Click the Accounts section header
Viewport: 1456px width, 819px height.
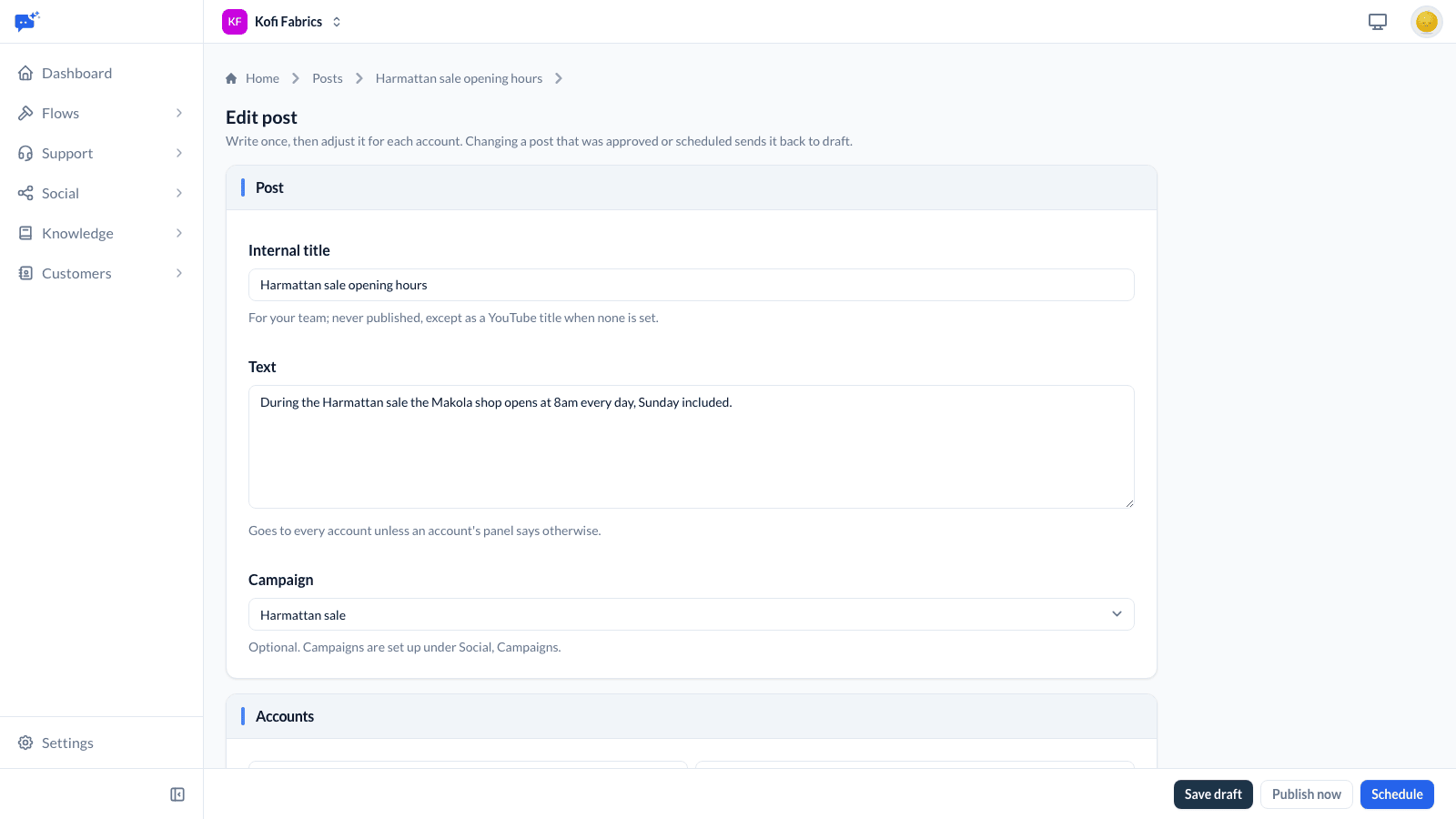tap(692, 716)
